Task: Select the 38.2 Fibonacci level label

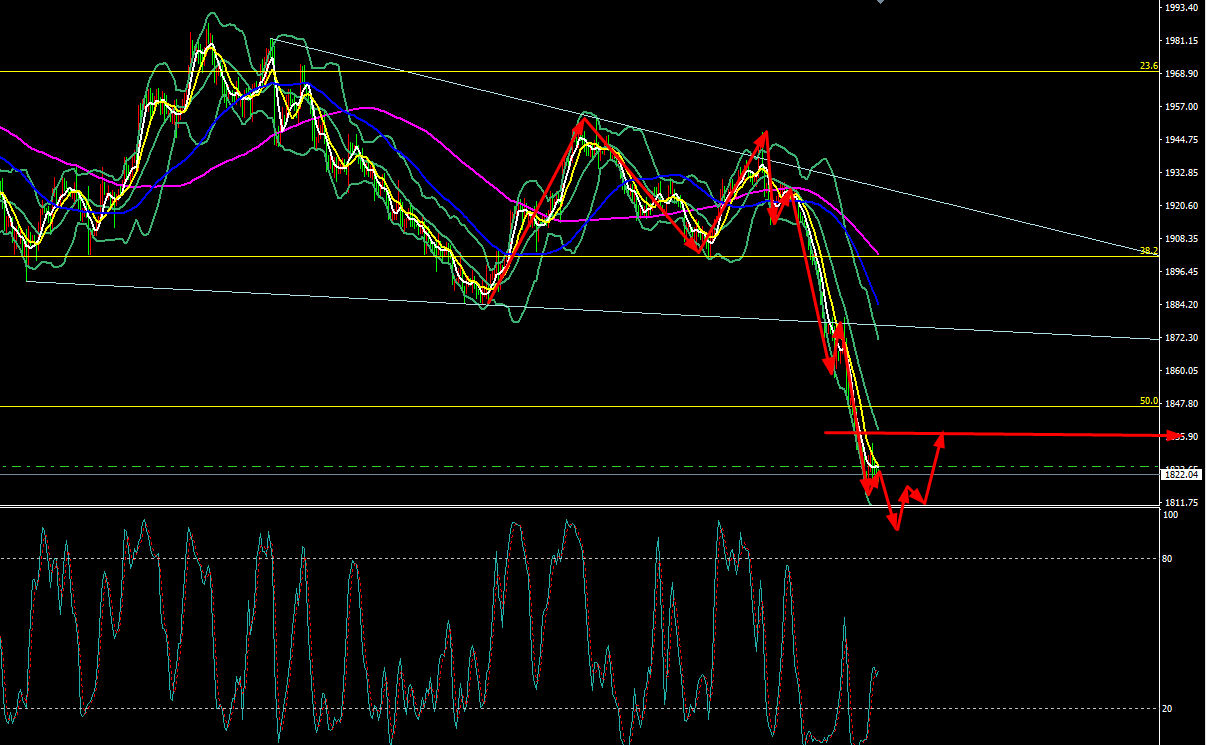Action: coord(1148,251)
